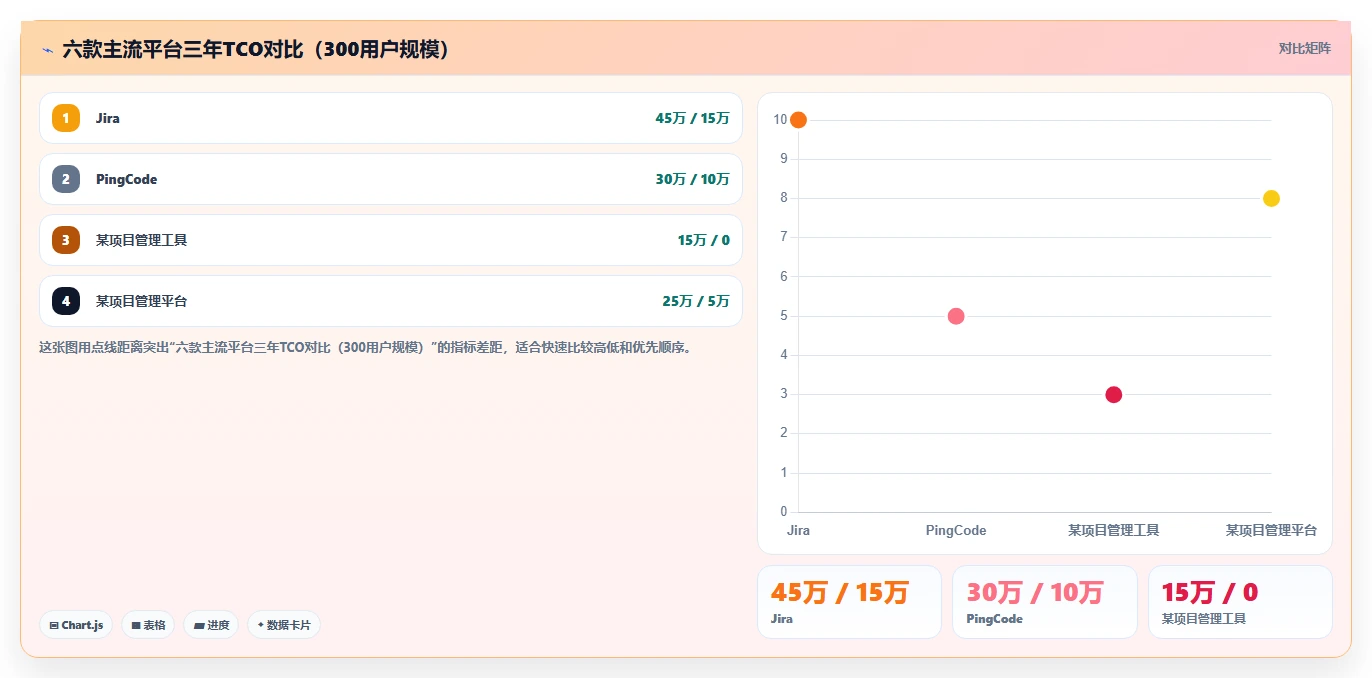Screen dimensions: 1372x678
Task: Click the Chart.js tag chip
Action: pos(76,625)
